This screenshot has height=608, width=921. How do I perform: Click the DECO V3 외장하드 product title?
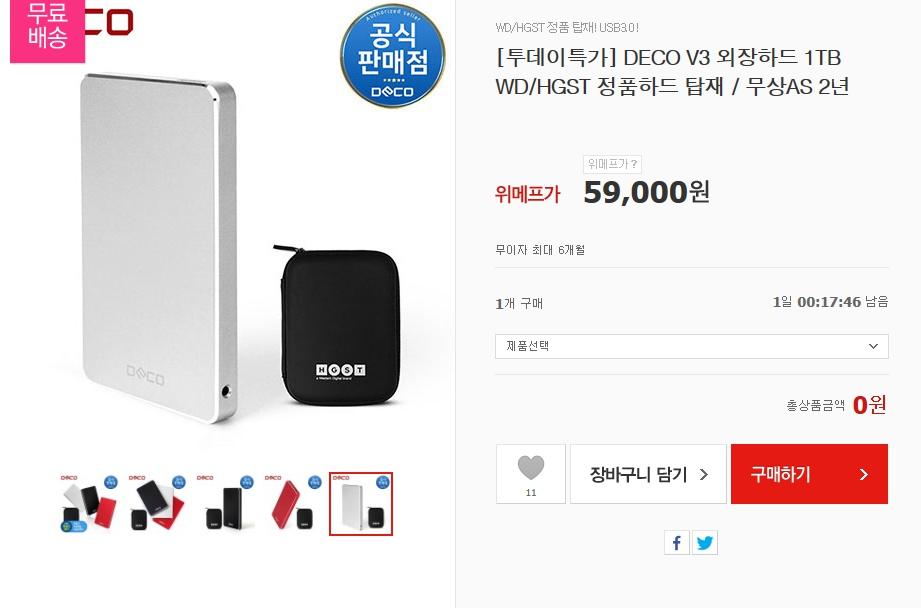(x=672, y=72)
